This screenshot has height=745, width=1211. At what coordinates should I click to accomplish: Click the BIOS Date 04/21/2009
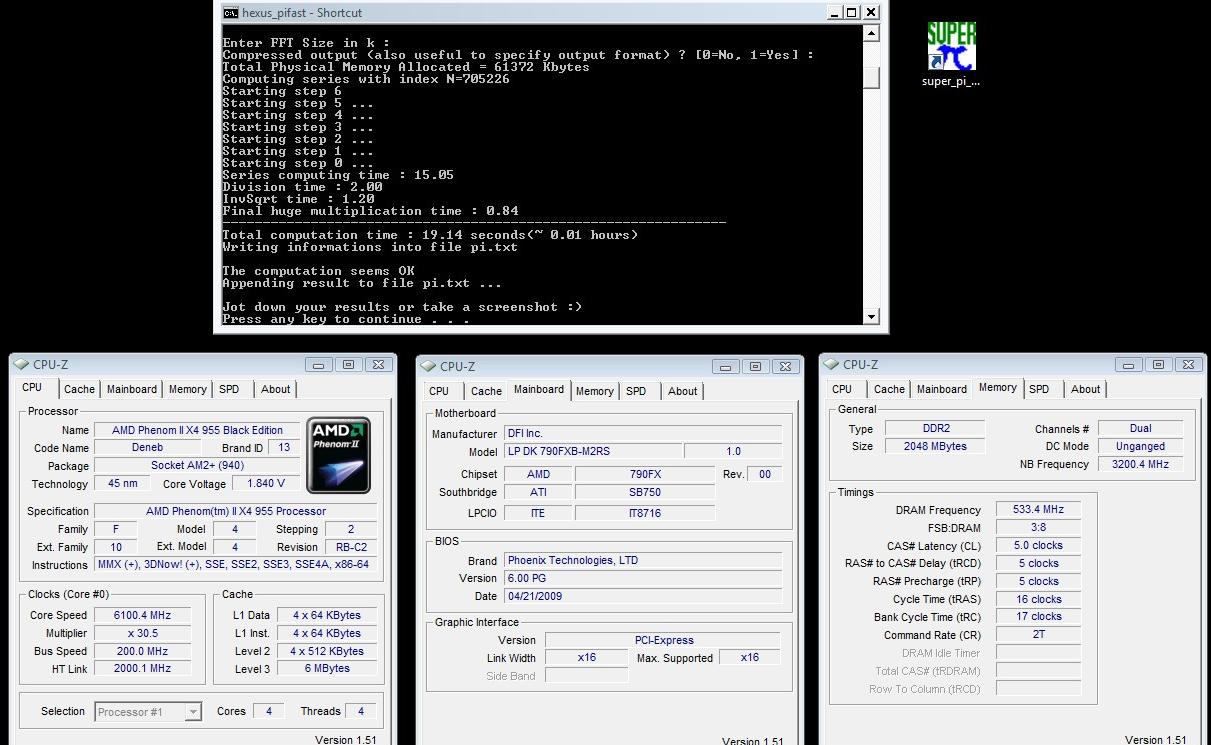[643, 597]
